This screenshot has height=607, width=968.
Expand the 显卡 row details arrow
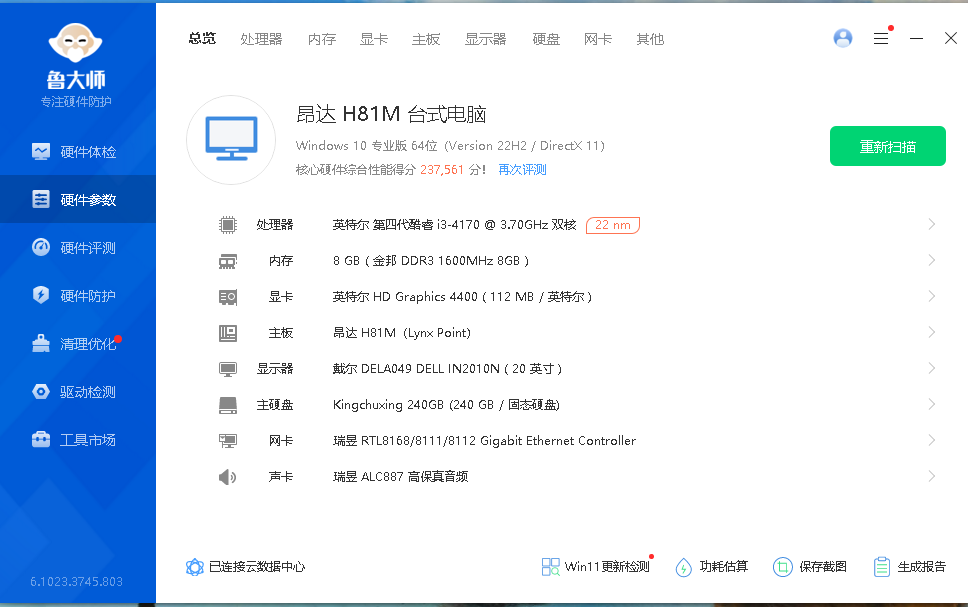tap(931, 297)
